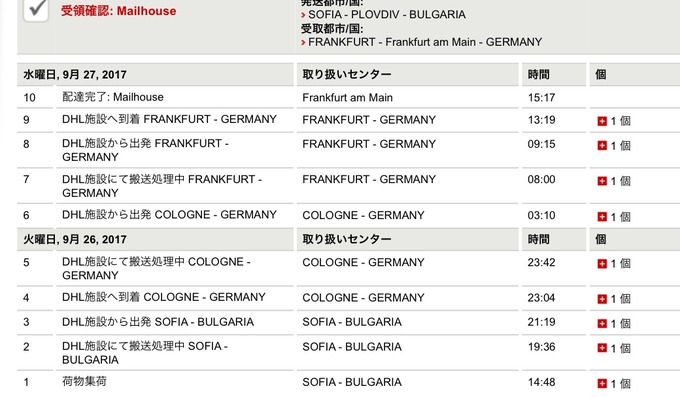Image resolution: width=680 pixels, height=397 pixels.
Task: Expand pieces for row 8 Frankfurt departure
Action: pyautogui.click(x=602, y=145)
